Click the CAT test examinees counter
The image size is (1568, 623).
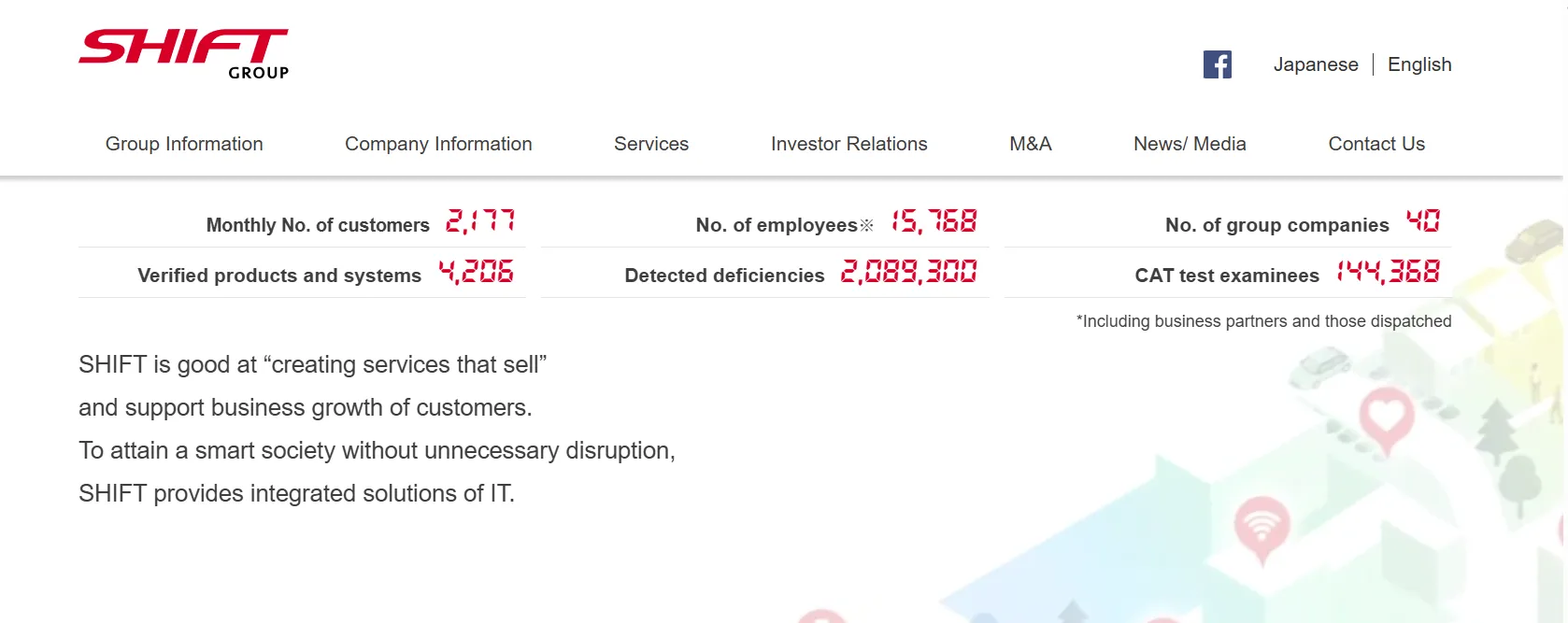tap(1388, 273)
